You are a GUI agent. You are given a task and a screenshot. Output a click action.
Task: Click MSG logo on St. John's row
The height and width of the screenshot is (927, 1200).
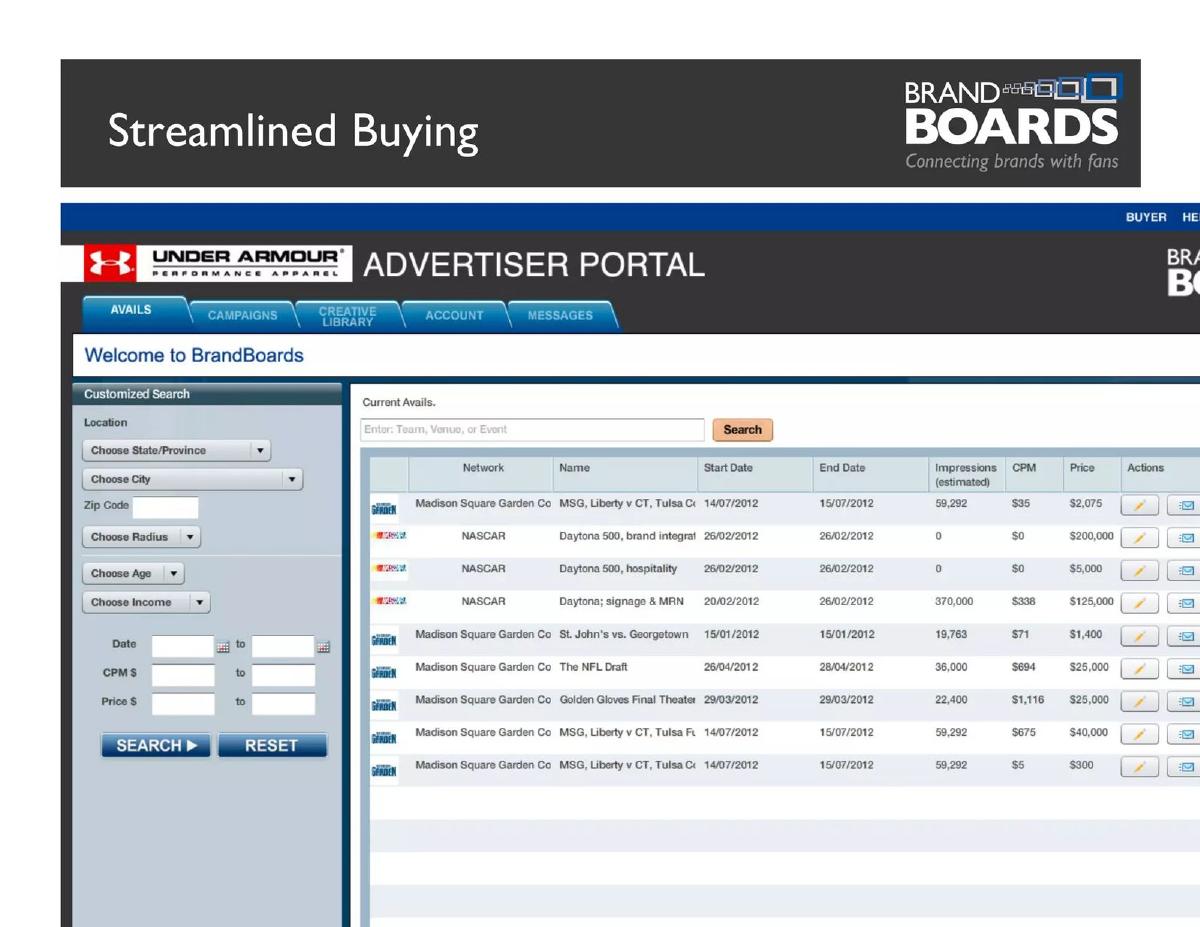[384, 639]
